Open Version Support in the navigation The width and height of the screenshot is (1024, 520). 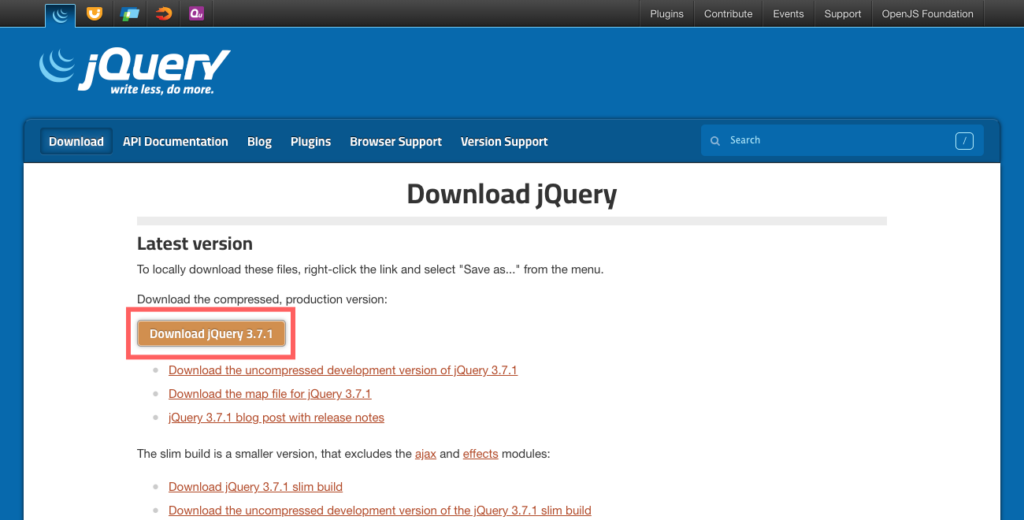coord(504,142)
